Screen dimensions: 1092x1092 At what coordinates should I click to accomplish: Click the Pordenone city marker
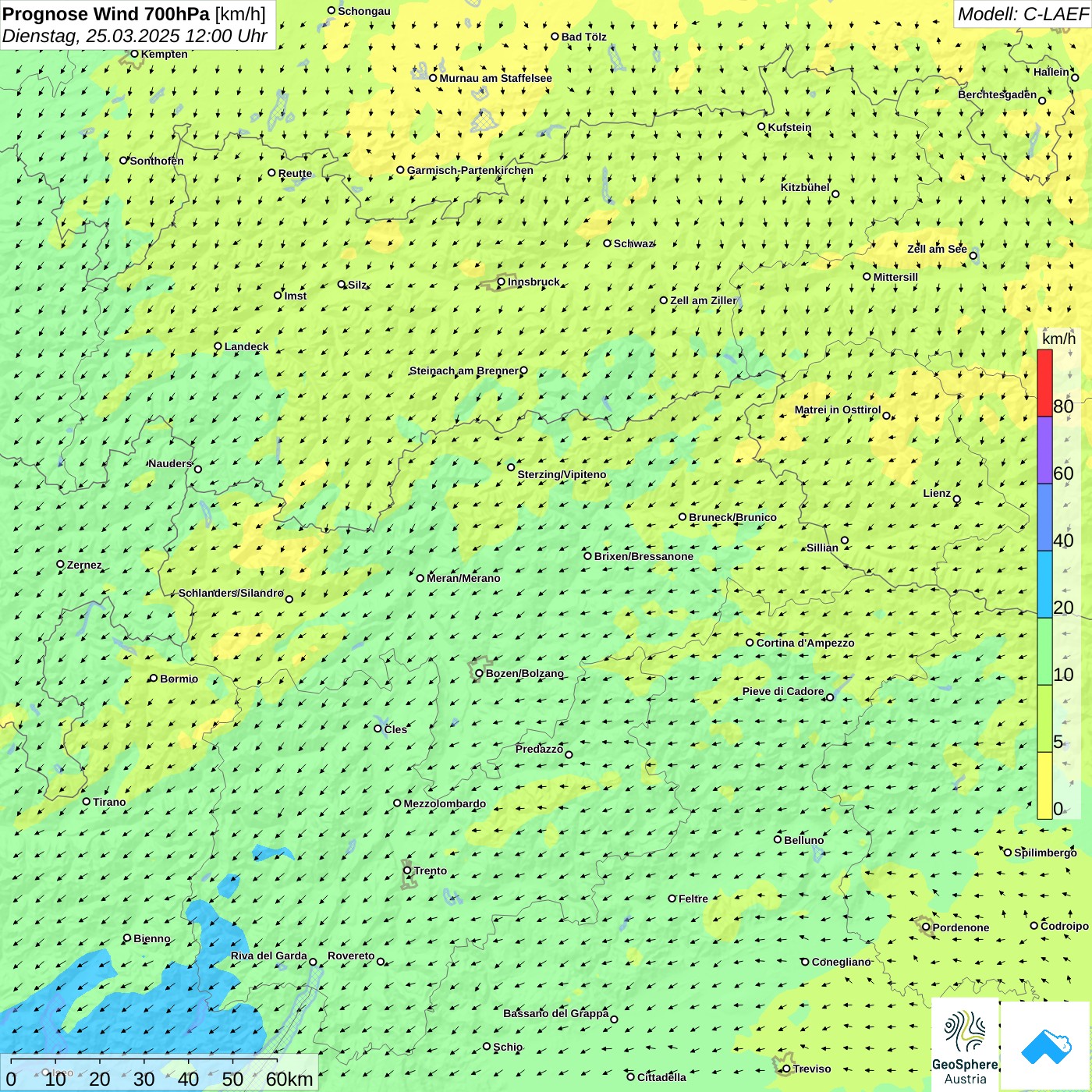click(927, 927)
